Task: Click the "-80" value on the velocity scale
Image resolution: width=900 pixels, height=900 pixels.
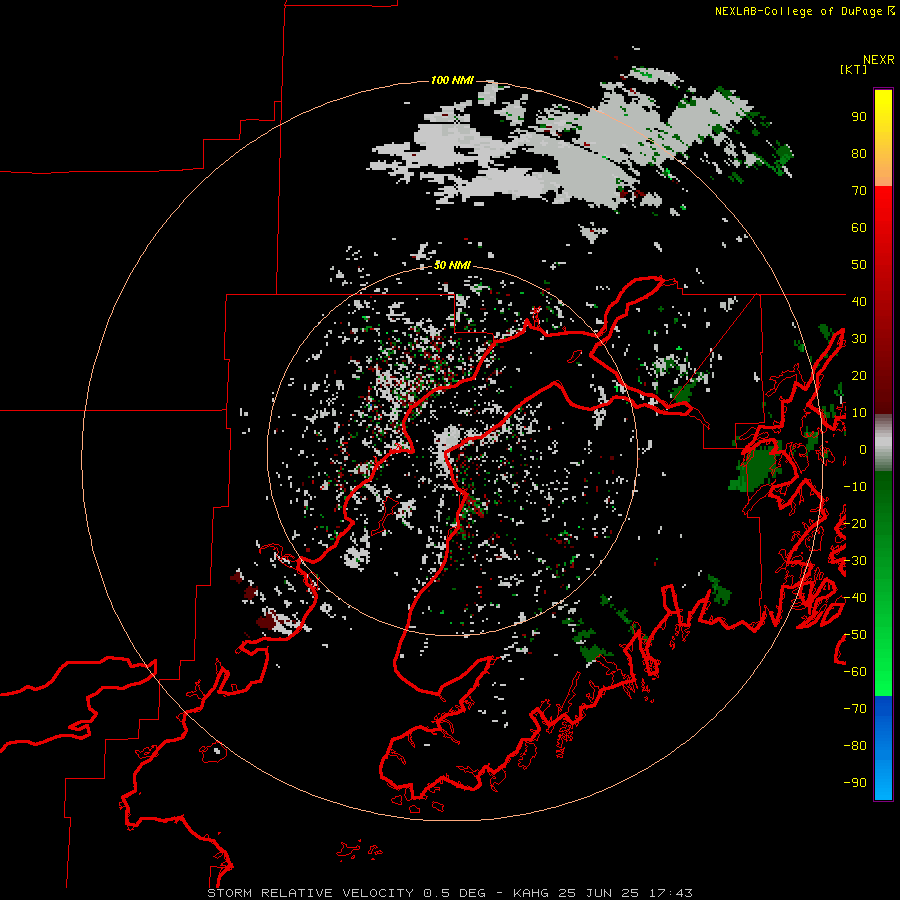Action: 855,746
